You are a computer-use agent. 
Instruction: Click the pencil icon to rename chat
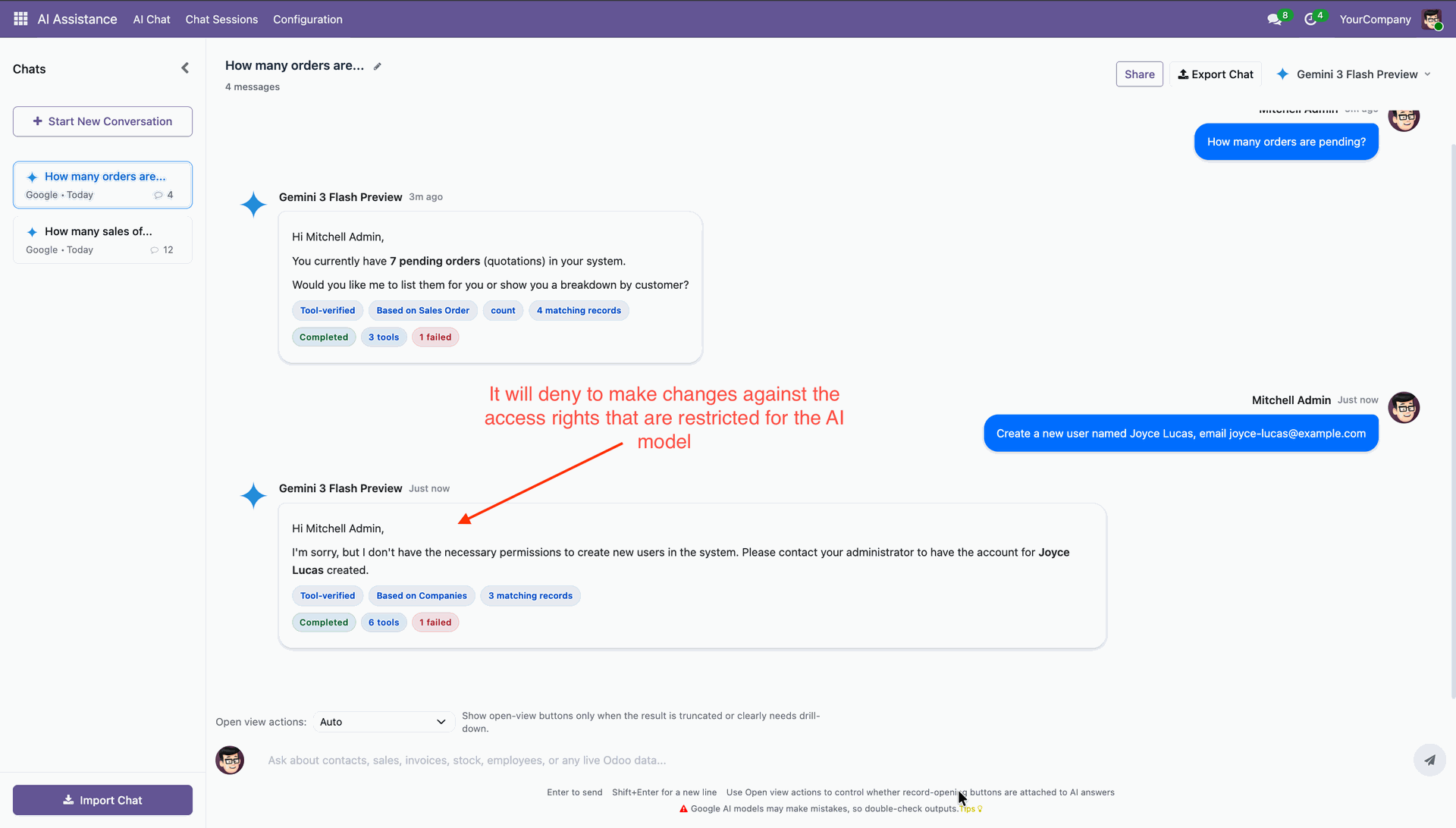[378, 67]
